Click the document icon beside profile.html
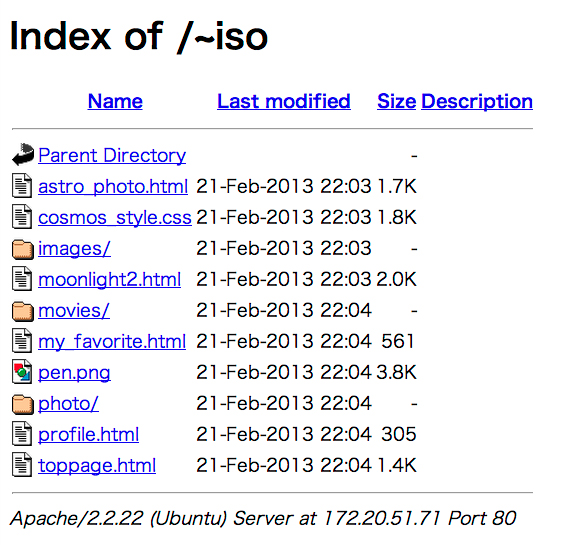This screenshot has width=585, height=545. click(x=22, y=433)
